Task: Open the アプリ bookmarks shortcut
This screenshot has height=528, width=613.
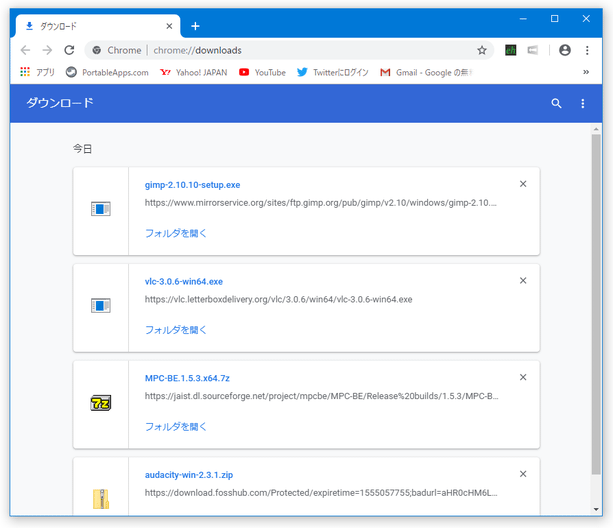Action: click(x=37, y=72)
